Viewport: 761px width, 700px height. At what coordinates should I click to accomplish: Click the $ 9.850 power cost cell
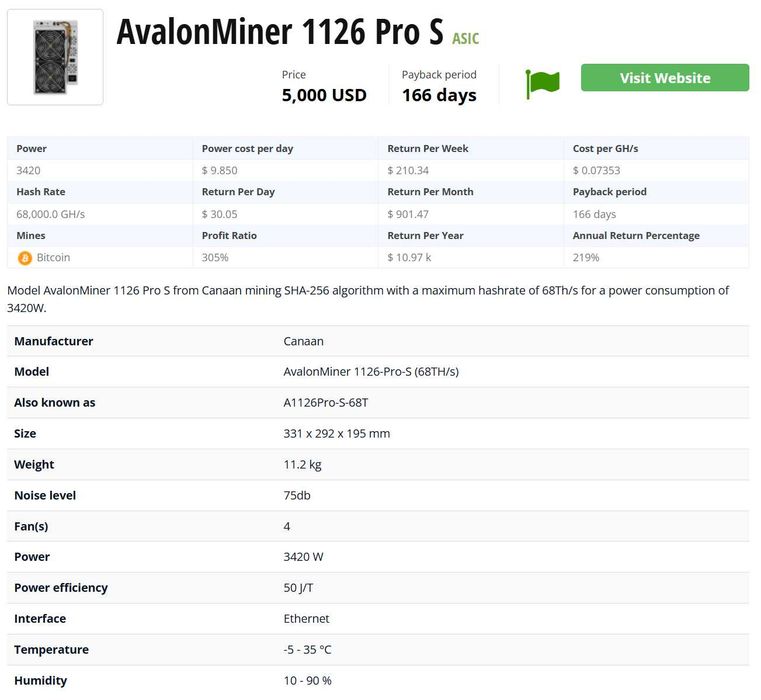tap(285, 170)
